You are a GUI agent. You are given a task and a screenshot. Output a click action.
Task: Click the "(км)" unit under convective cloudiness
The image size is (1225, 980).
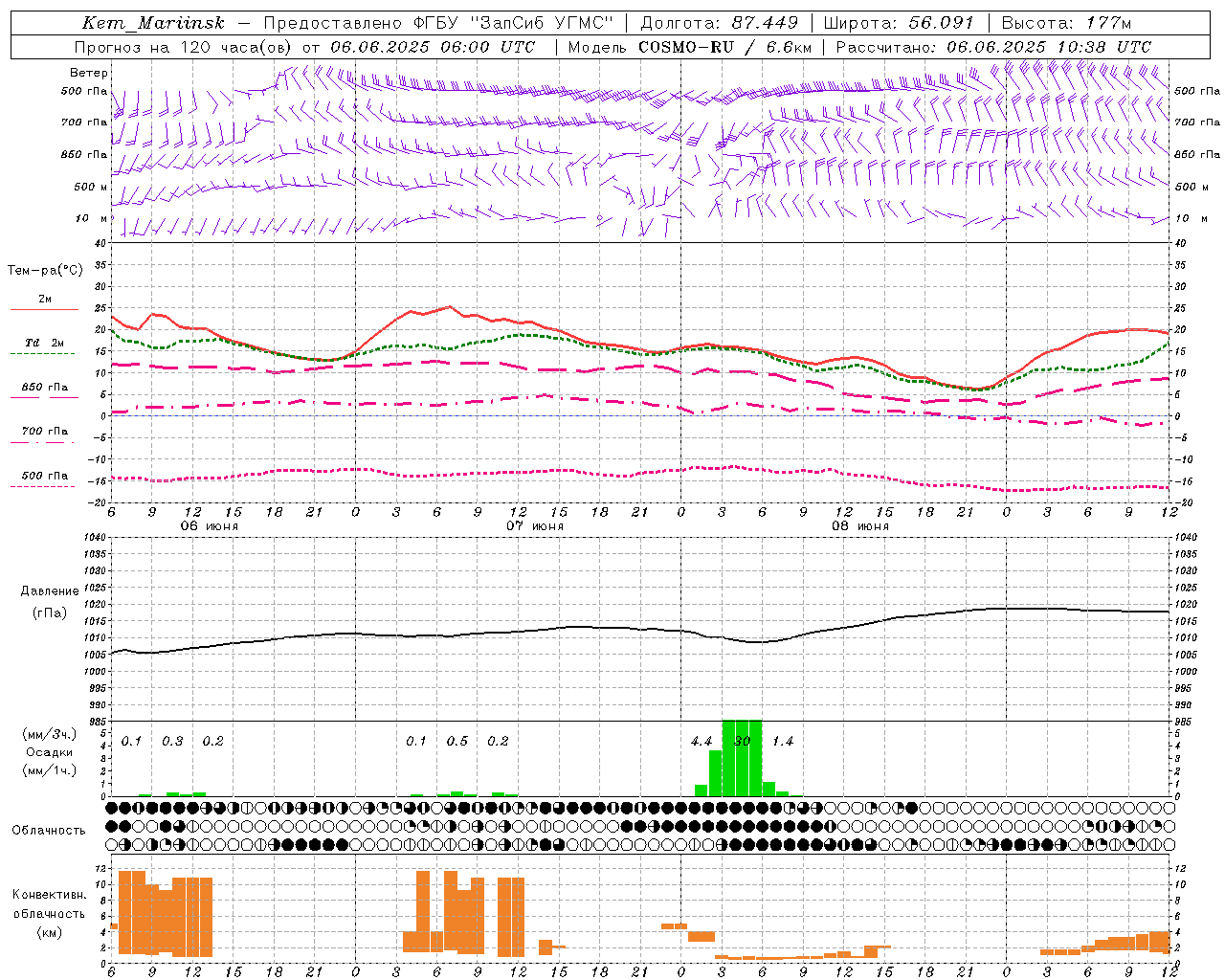[50, 932]
